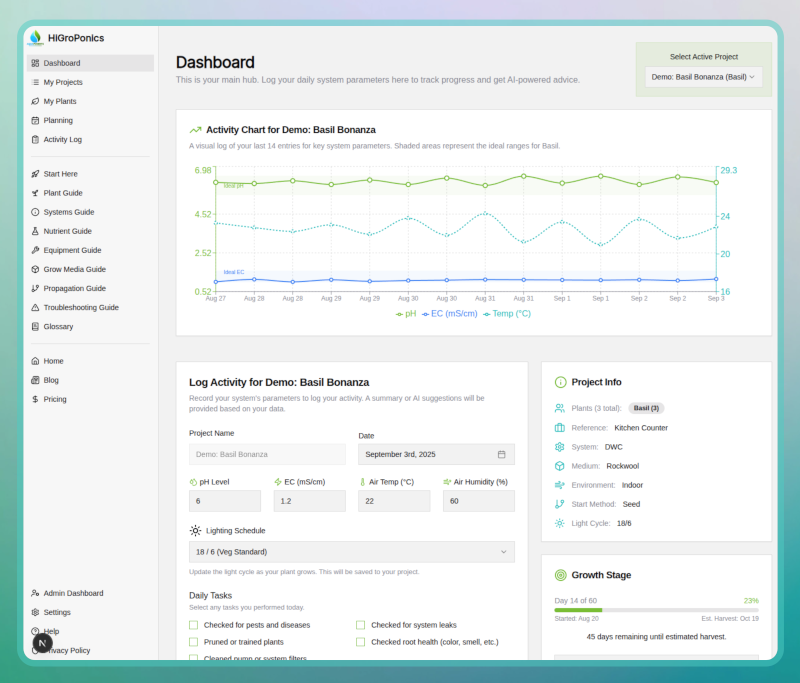This screenshot has width=800, height=683.
Task: Enable 'Pruned or trained plants' checkbox
Action: click(194, 642)
